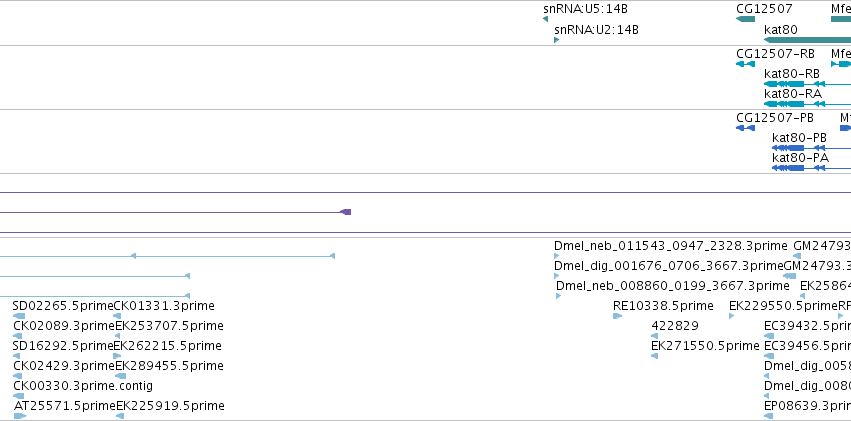Image resolution: width=851 pixels, height=421 pixels.
Task: Click the EK262215.5prime EST label
Action: (168, 346)
